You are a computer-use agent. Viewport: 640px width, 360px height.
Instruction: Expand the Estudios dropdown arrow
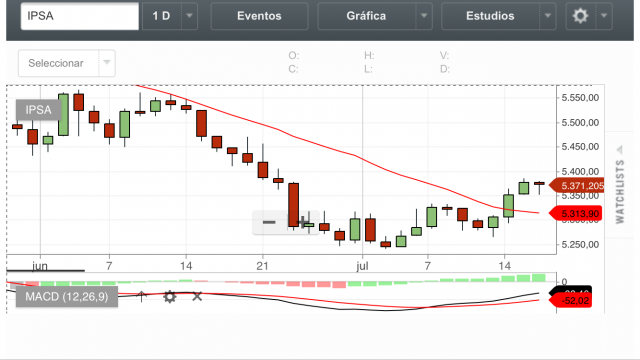[x=548, y=16]
